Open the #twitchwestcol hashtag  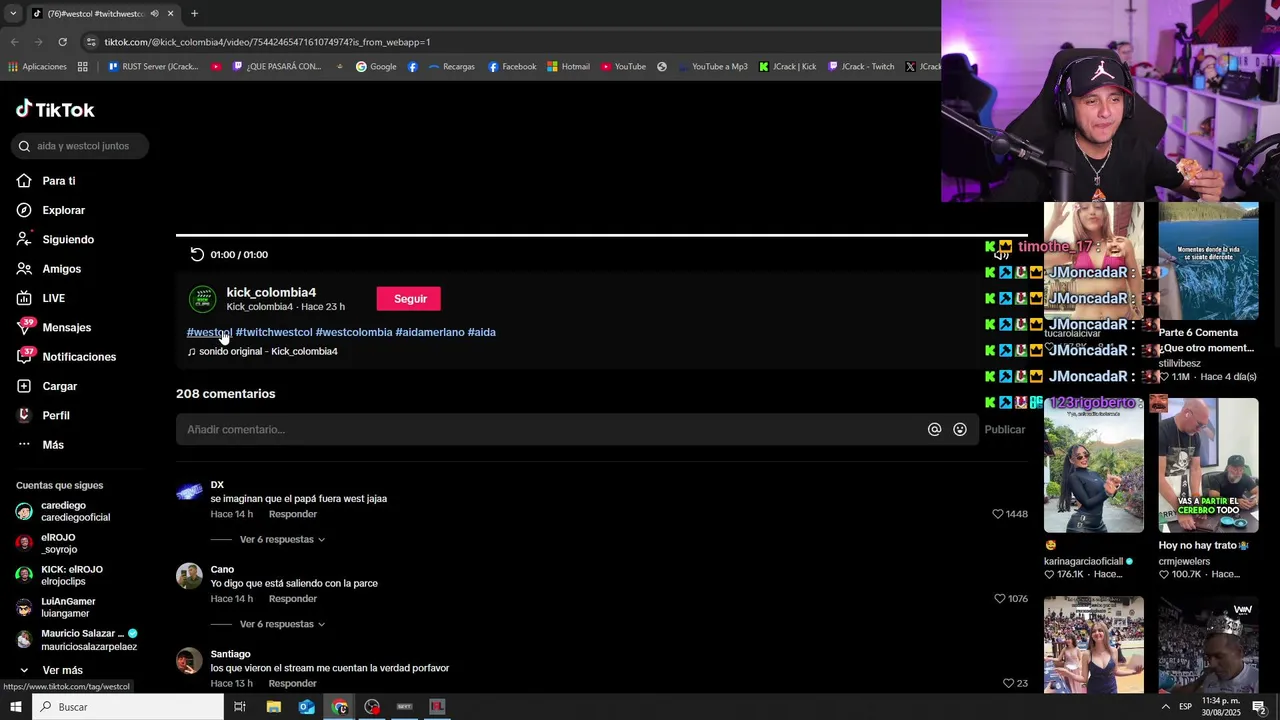pos(274,332)
